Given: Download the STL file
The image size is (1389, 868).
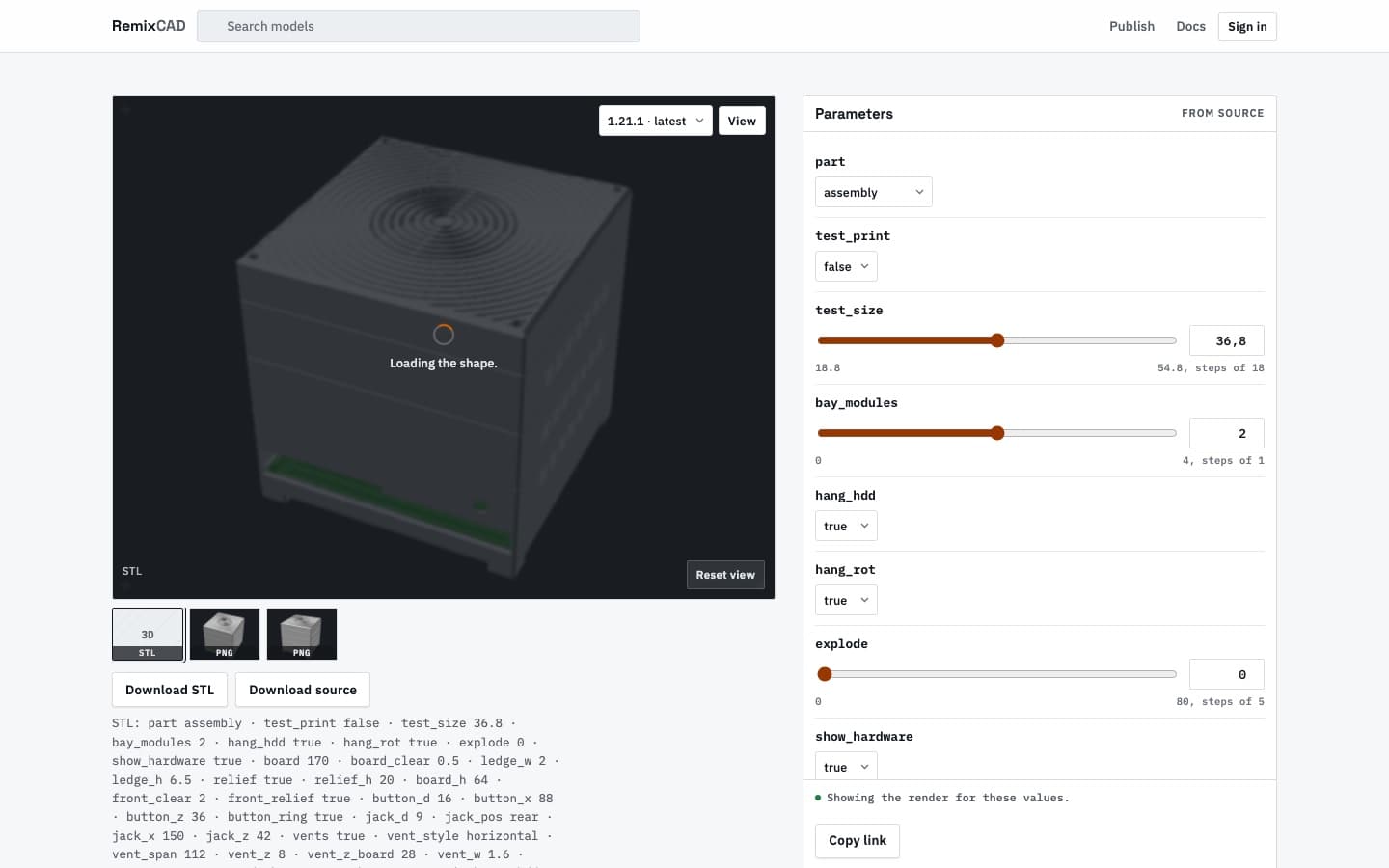Looking at the screenshot, I should coord(170,690).
